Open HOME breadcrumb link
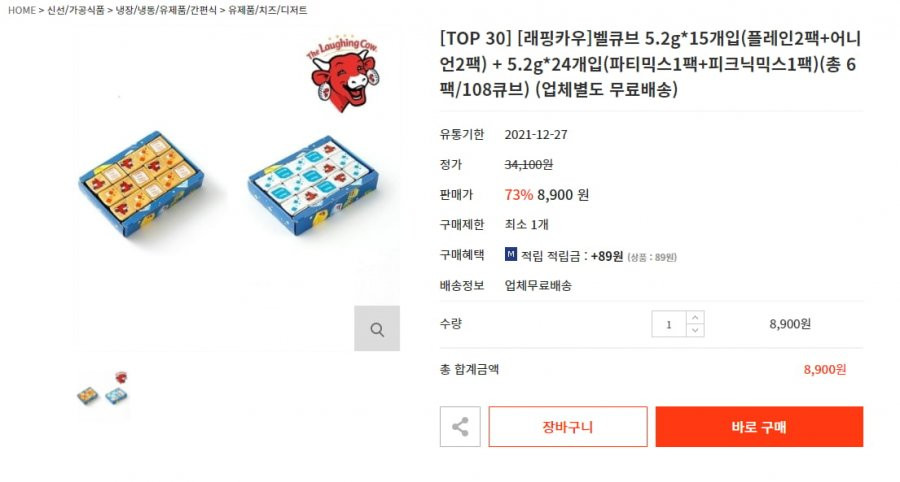Screen dimensions: 900x482 (22, 10)
